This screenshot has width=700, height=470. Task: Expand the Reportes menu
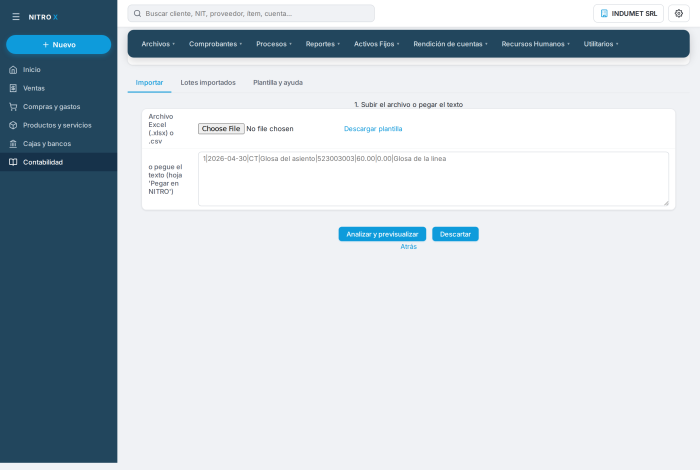pos(322,44)
